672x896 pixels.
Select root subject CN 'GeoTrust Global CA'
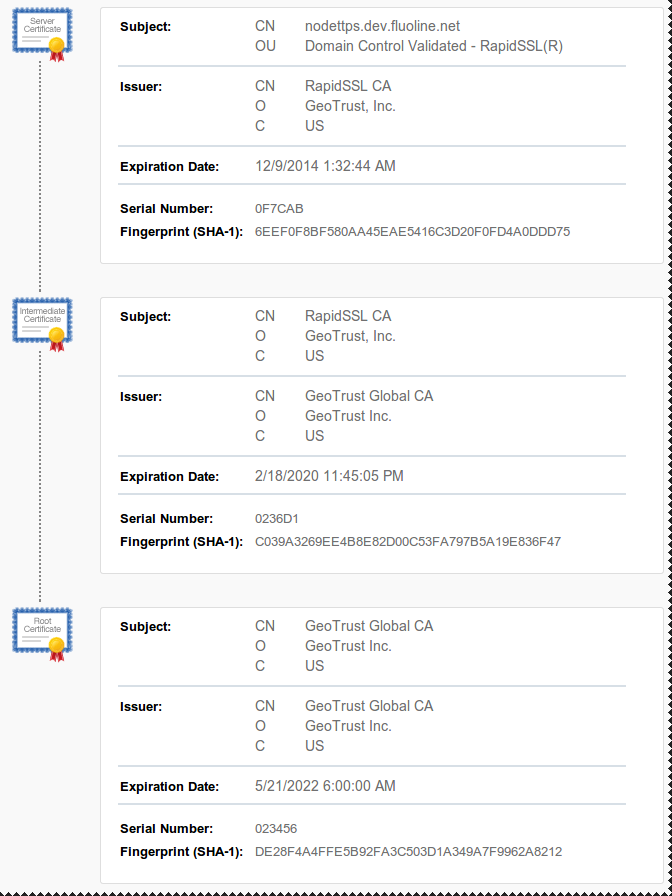click(x=369, y=626)
